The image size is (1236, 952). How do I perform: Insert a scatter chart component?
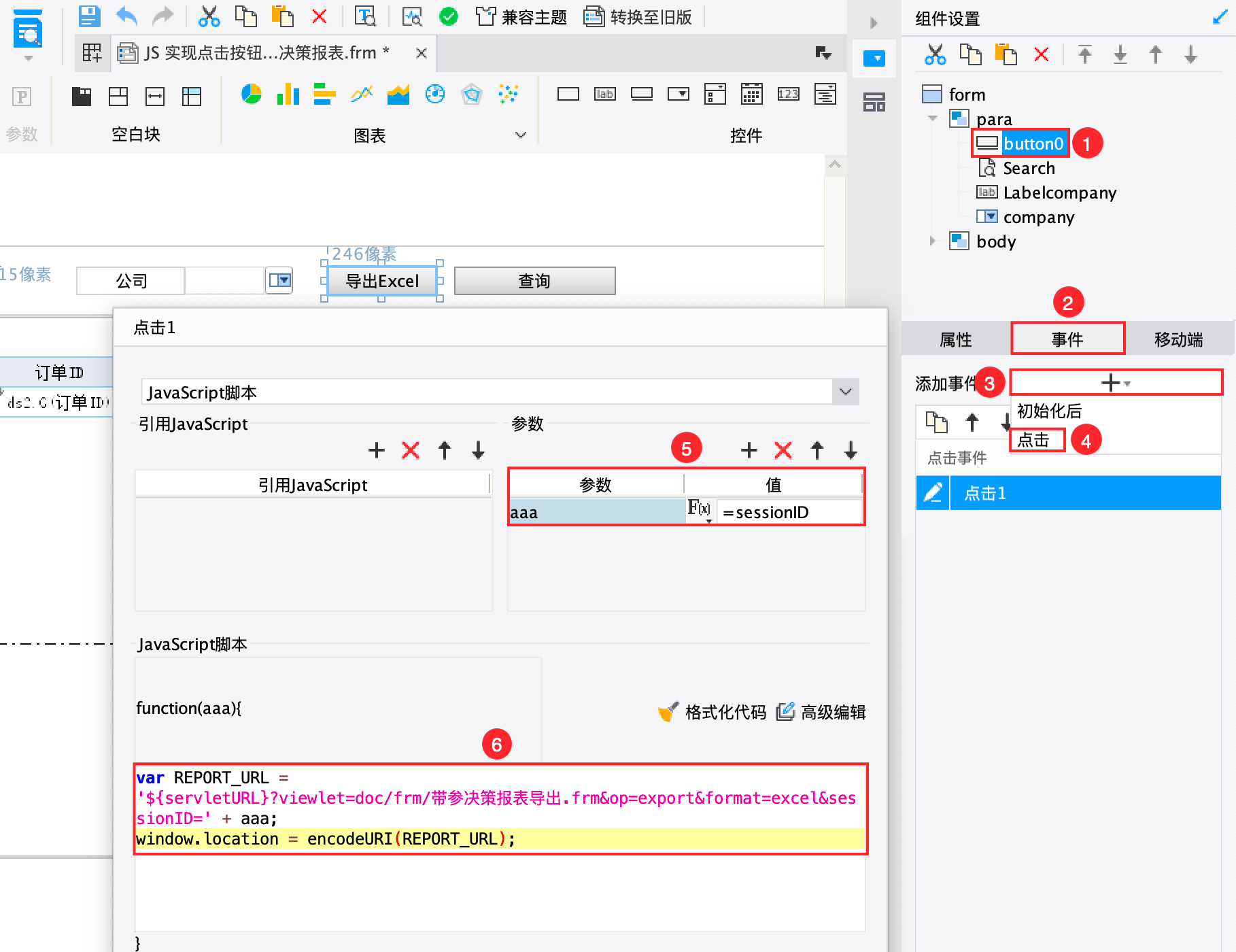(509, 94)
